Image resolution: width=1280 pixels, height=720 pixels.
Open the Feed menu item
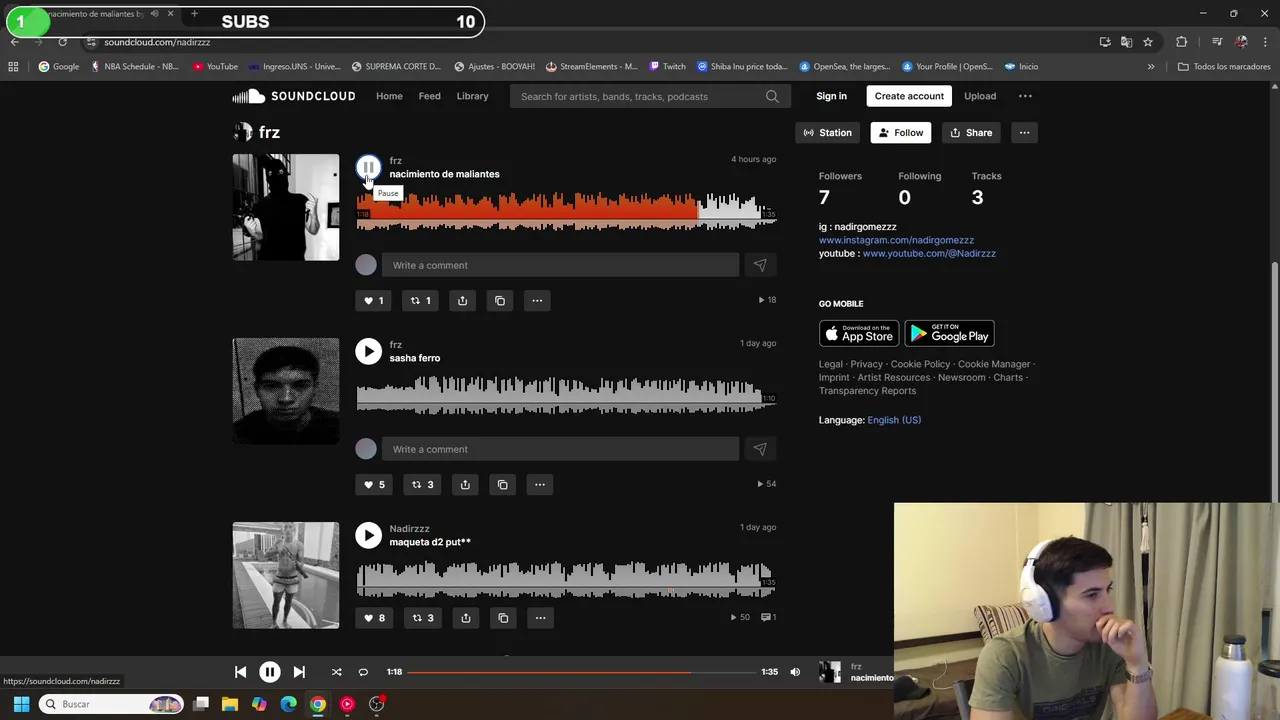pos(429,96)
